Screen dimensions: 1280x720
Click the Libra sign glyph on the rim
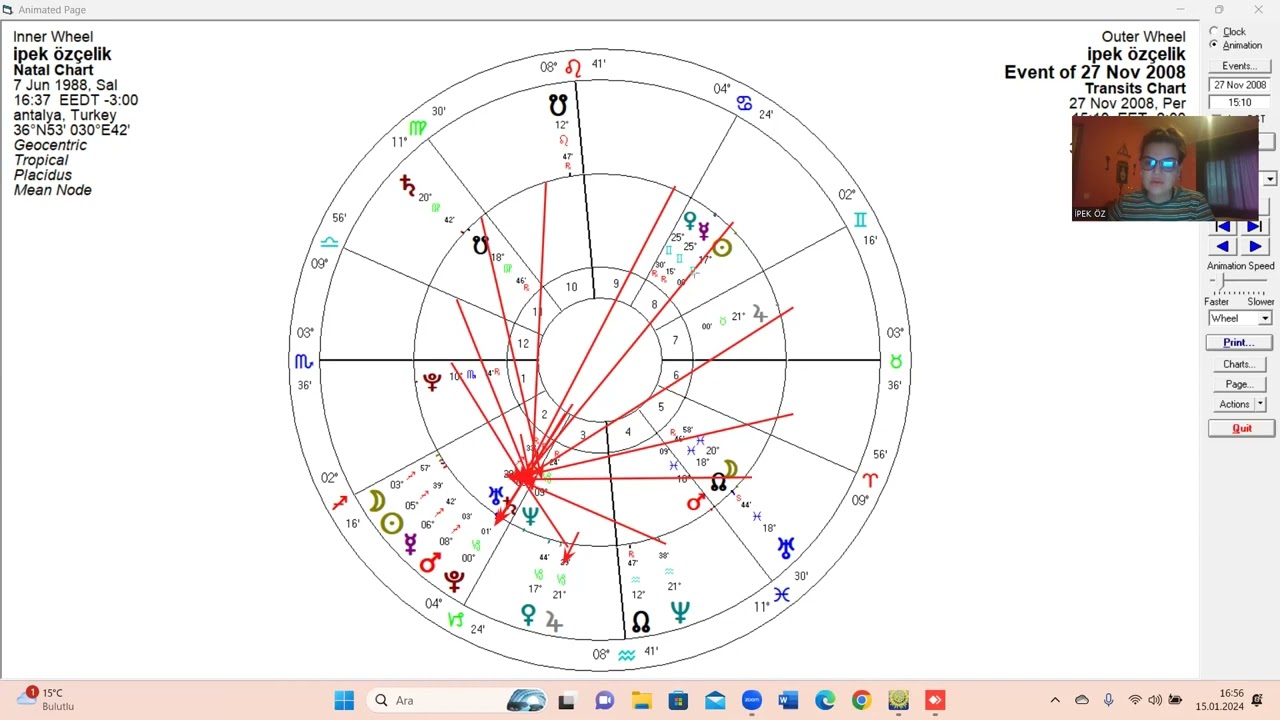click(x=329, y=242)
